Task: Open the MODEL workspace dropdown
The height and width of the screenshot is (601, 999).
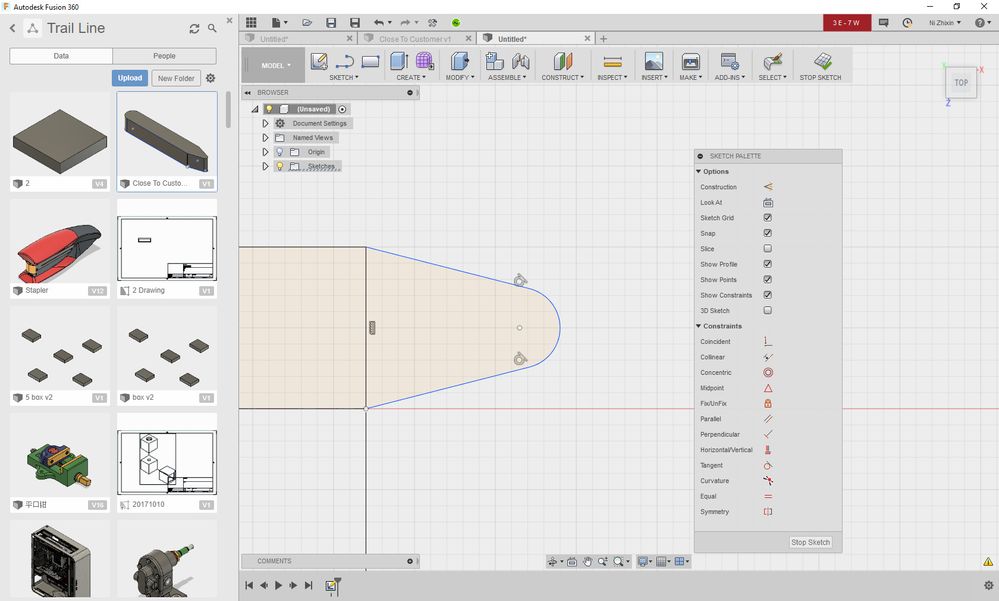Action: (x=276, y=66)
